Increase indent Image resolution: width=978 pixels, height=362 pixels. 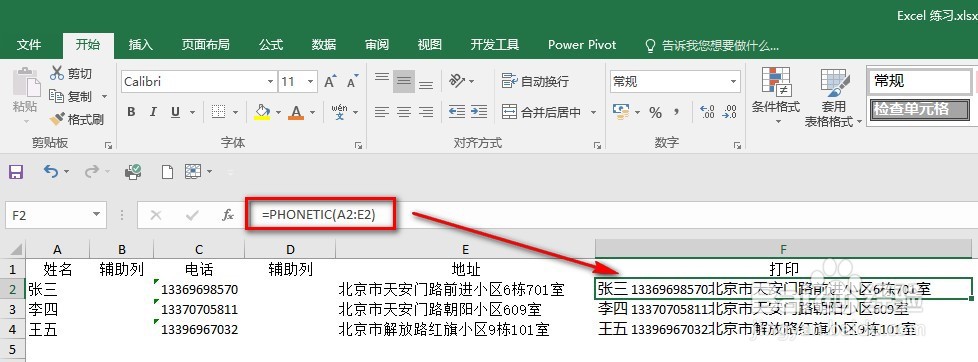479,112
